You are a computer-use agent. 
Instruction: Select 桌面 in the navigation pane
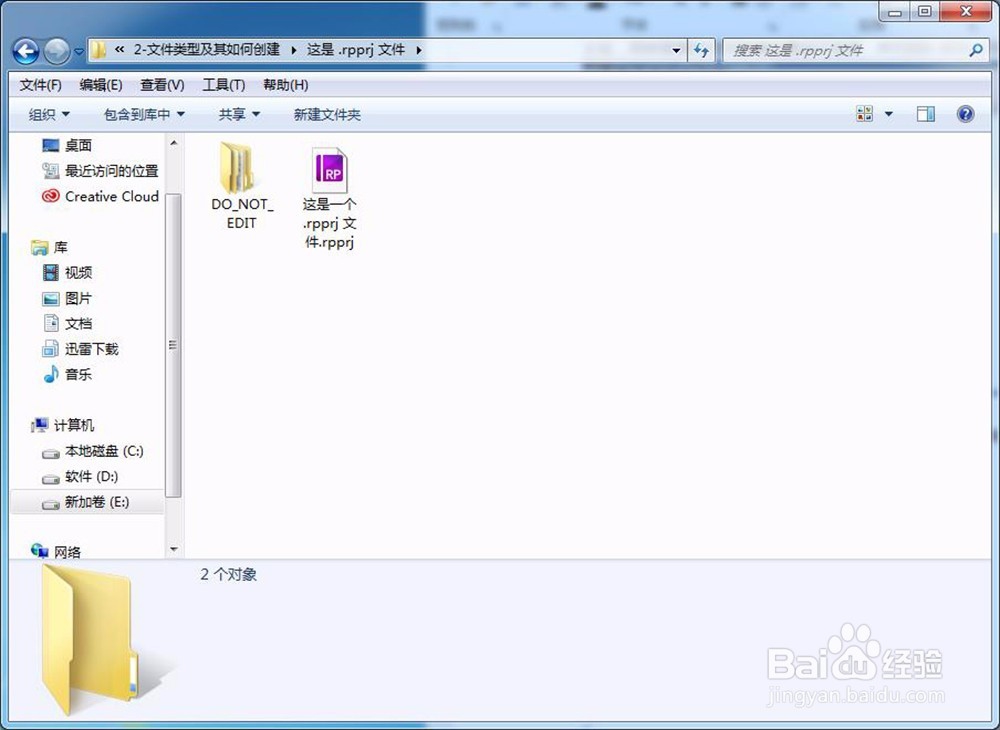(x=78, y=145)
